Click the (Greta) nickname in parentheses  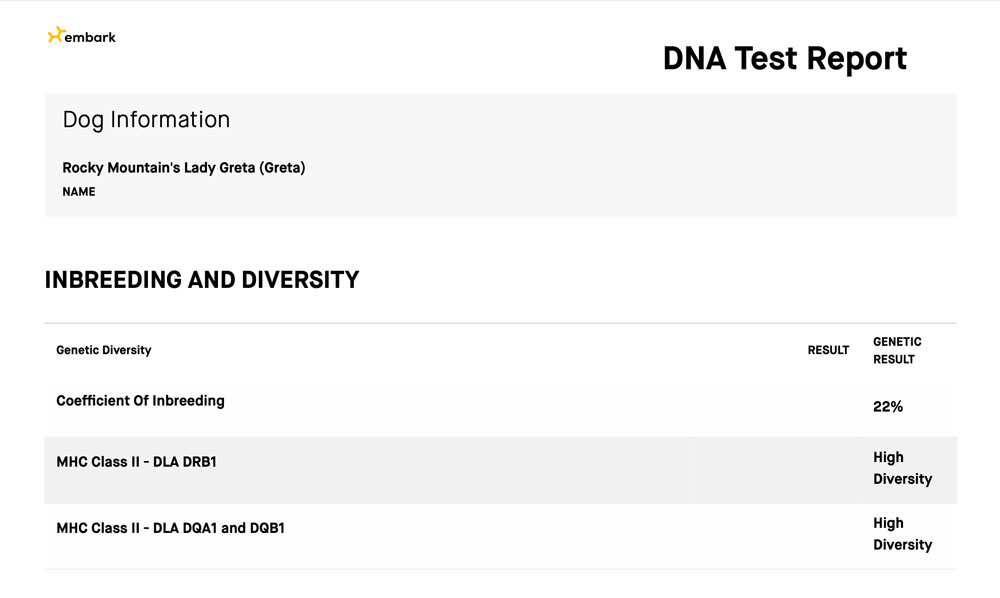pos(282,168)
